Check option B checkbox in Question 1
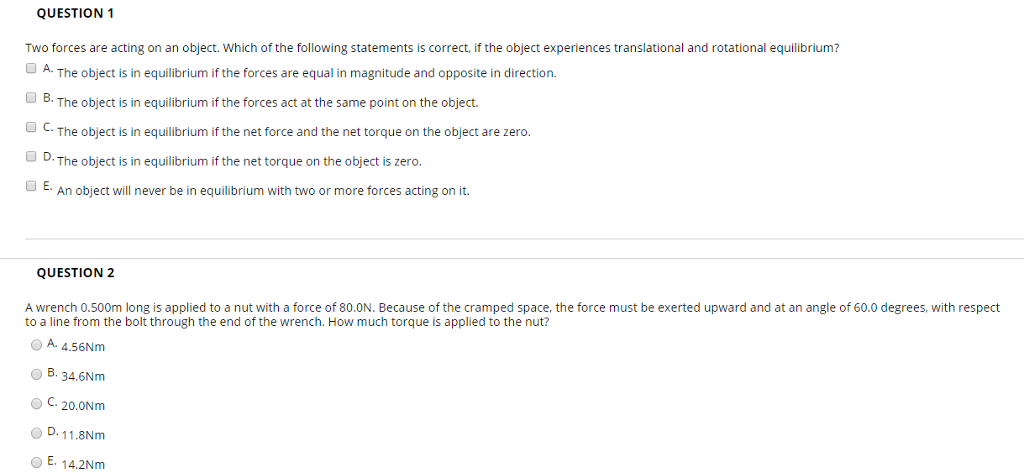The height and width of the screenshot is (473, 1024). tap(31, 98)
